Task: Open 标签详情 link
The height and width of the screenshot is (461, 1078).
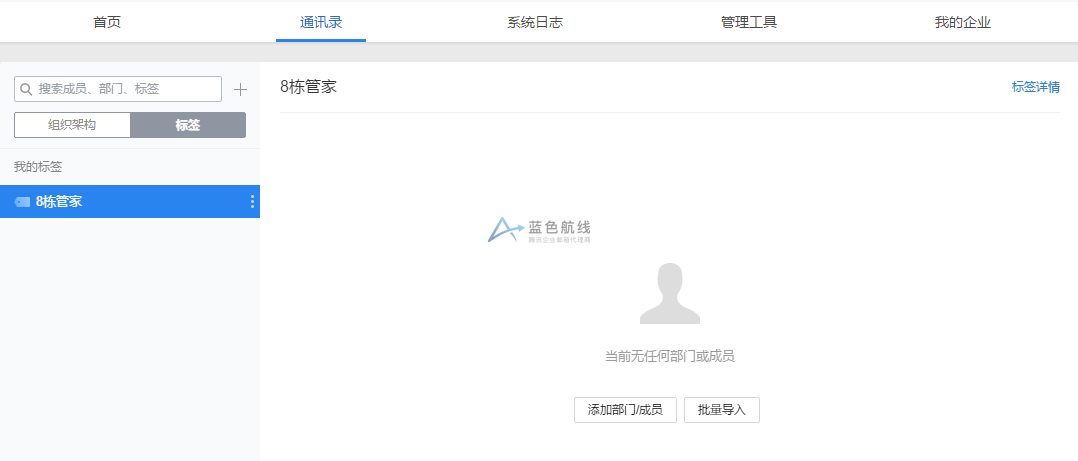Action: 1035,87
